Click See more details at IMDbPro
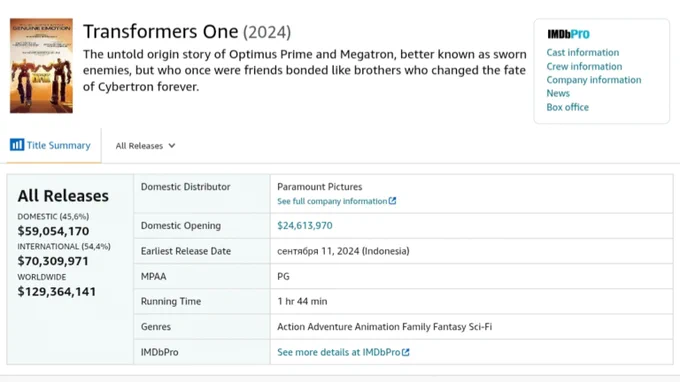The height and width of the screenshot is (382, 680). pos(339,352)
